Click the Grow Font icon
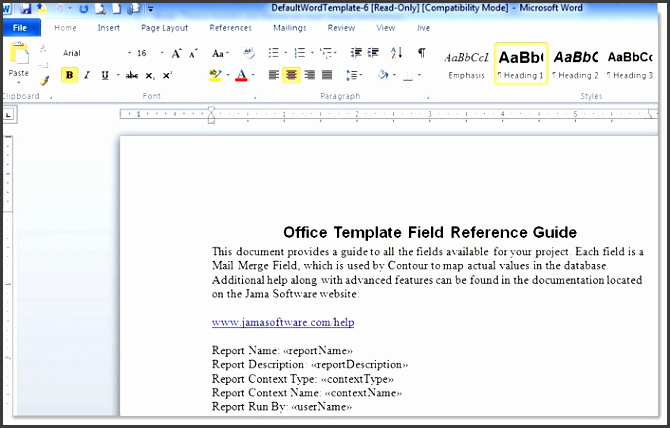The width and height of the screenshot is (670, 428). pyautogui.click(x=176, y=53)
